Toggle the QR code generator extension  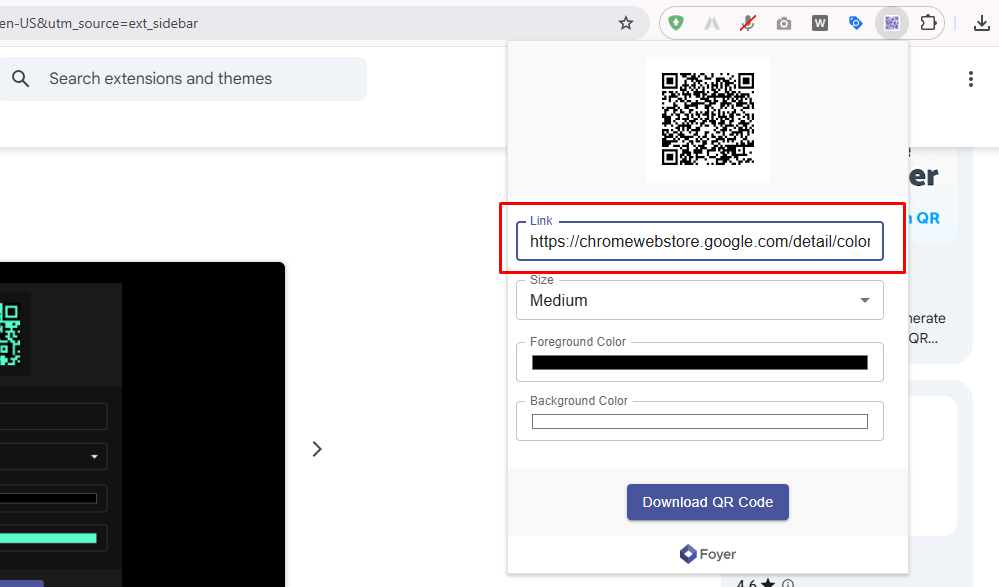(891, 24)
